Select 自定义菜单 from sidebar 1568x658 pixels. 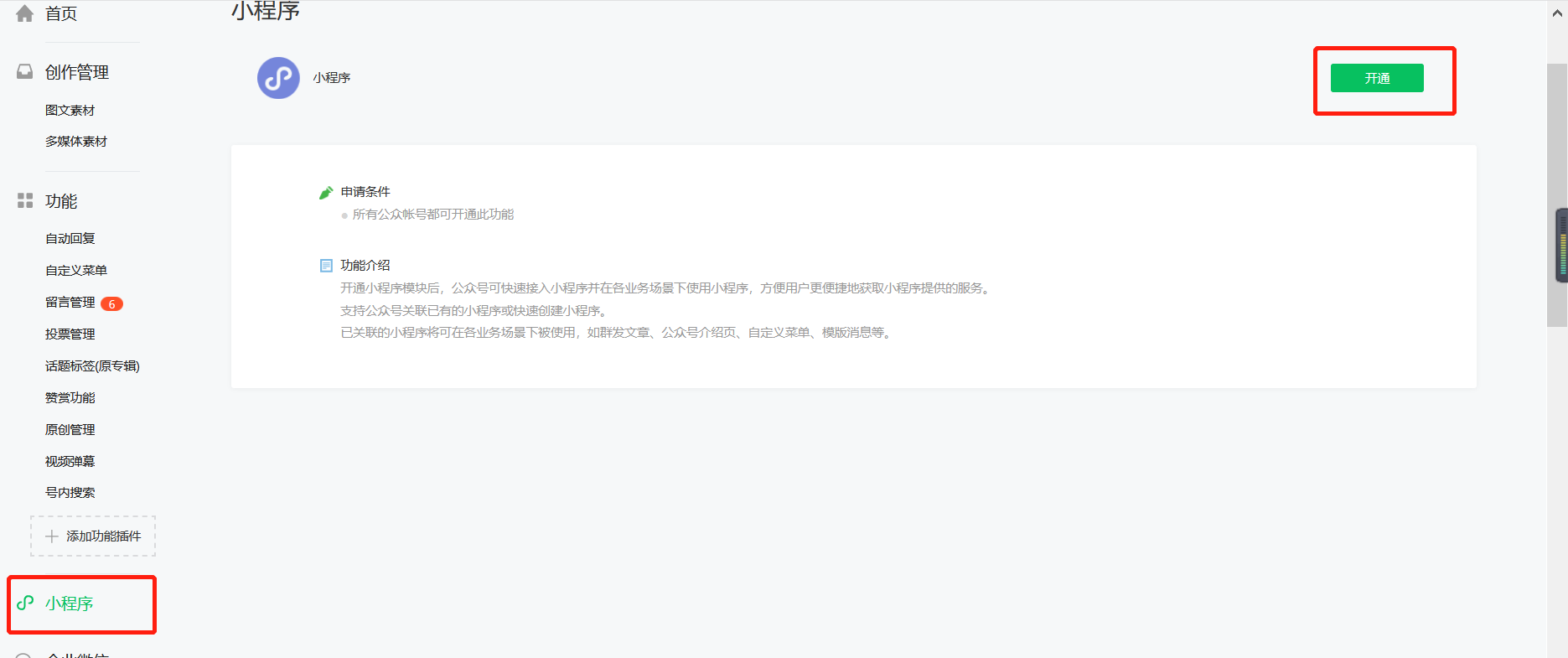(x=76, y=271)
